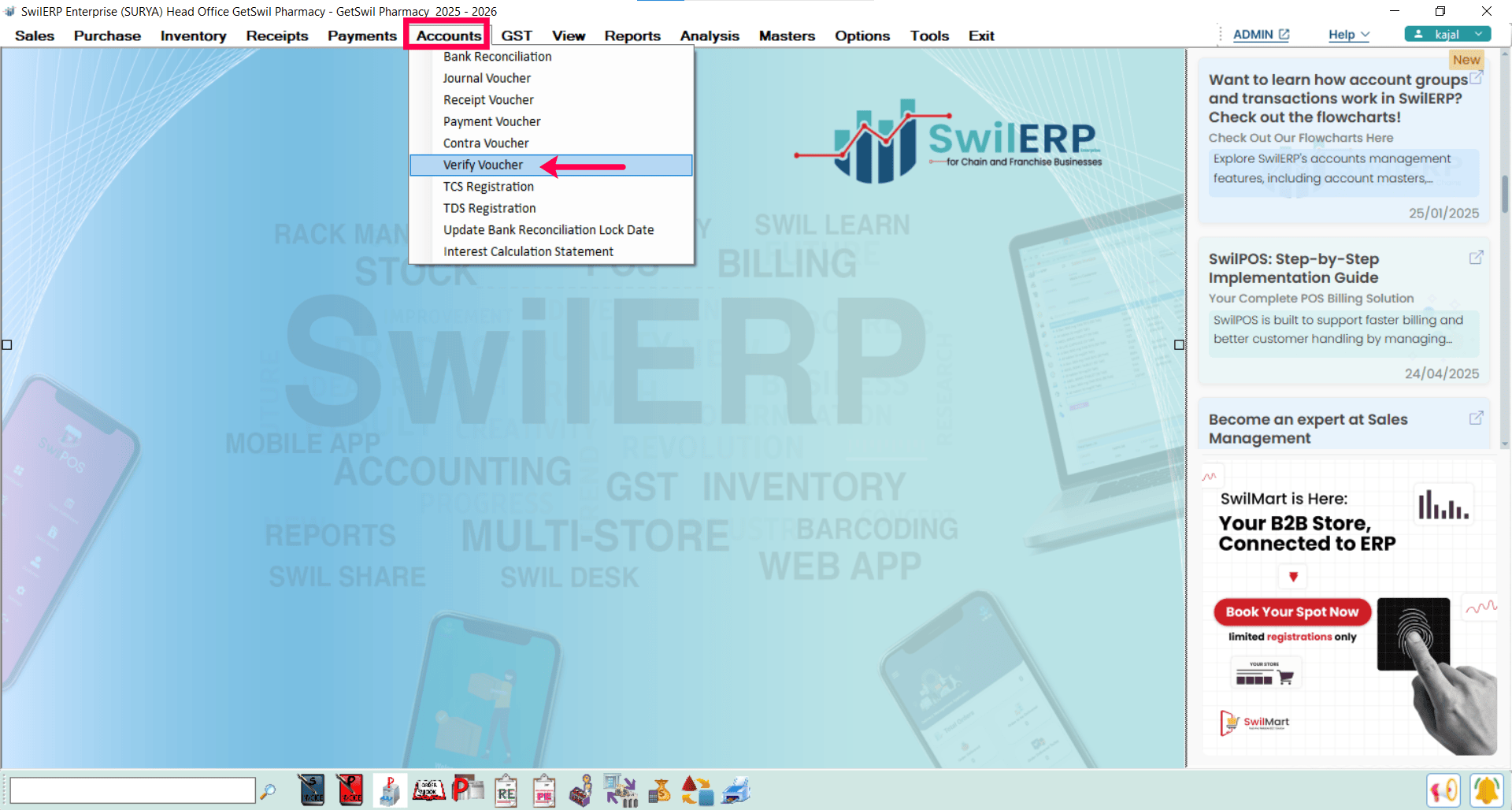Click 'Book Your Spot Now' button
Screen dimensions: 1512x810
pyautogui.click(x=1292, y=612)
